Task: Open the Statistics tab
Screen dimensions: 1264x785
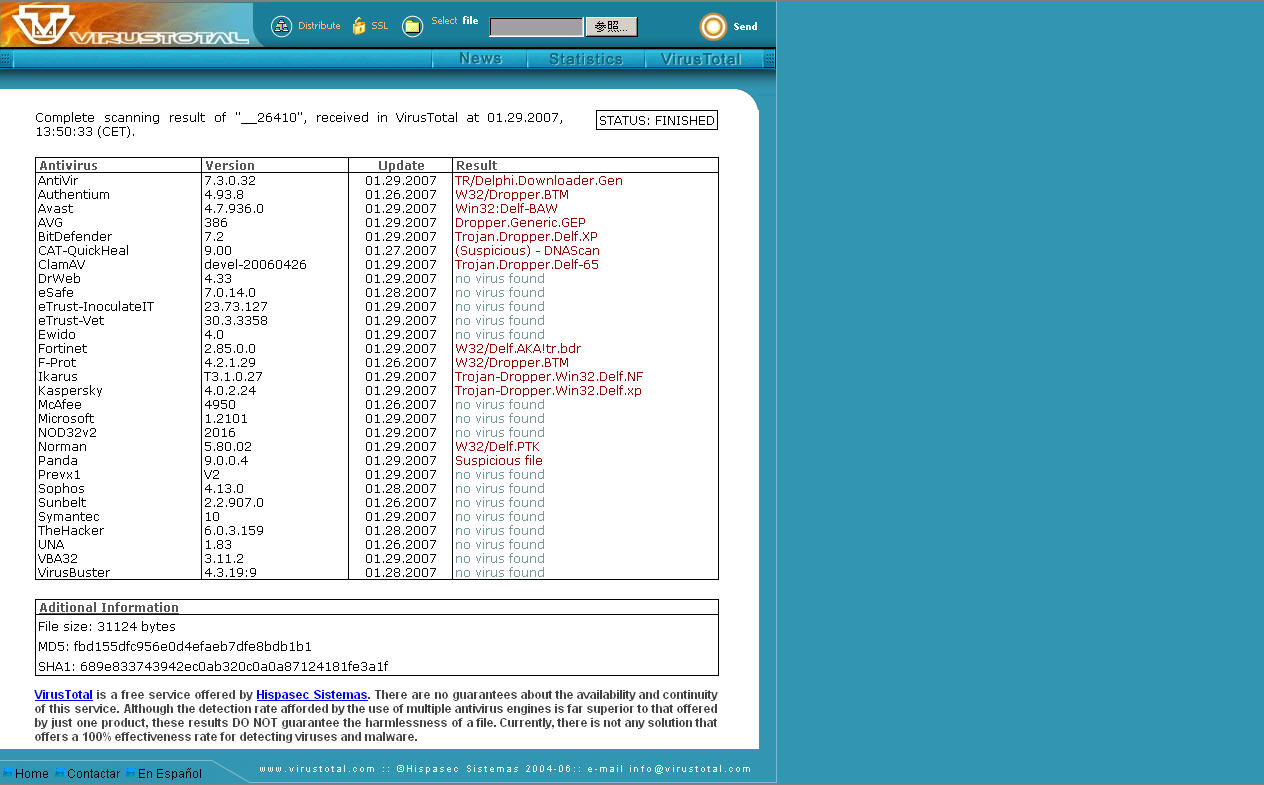Action: tap(586, 59)
